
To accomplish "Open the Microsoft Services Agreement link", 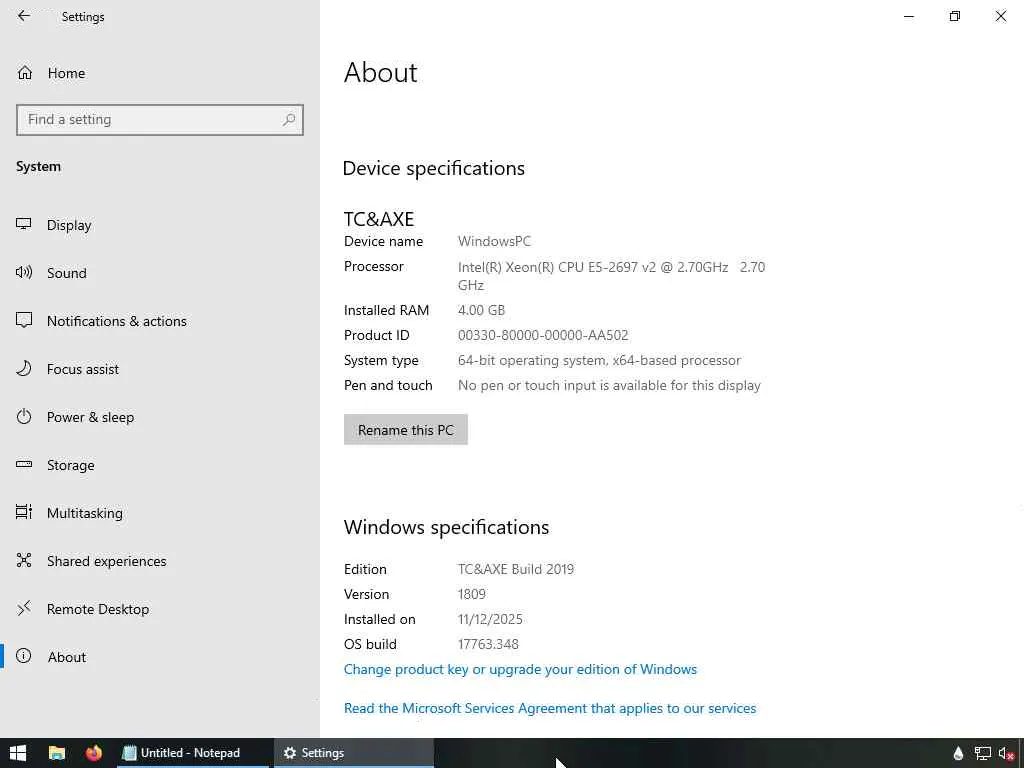I will pos(550,709).
